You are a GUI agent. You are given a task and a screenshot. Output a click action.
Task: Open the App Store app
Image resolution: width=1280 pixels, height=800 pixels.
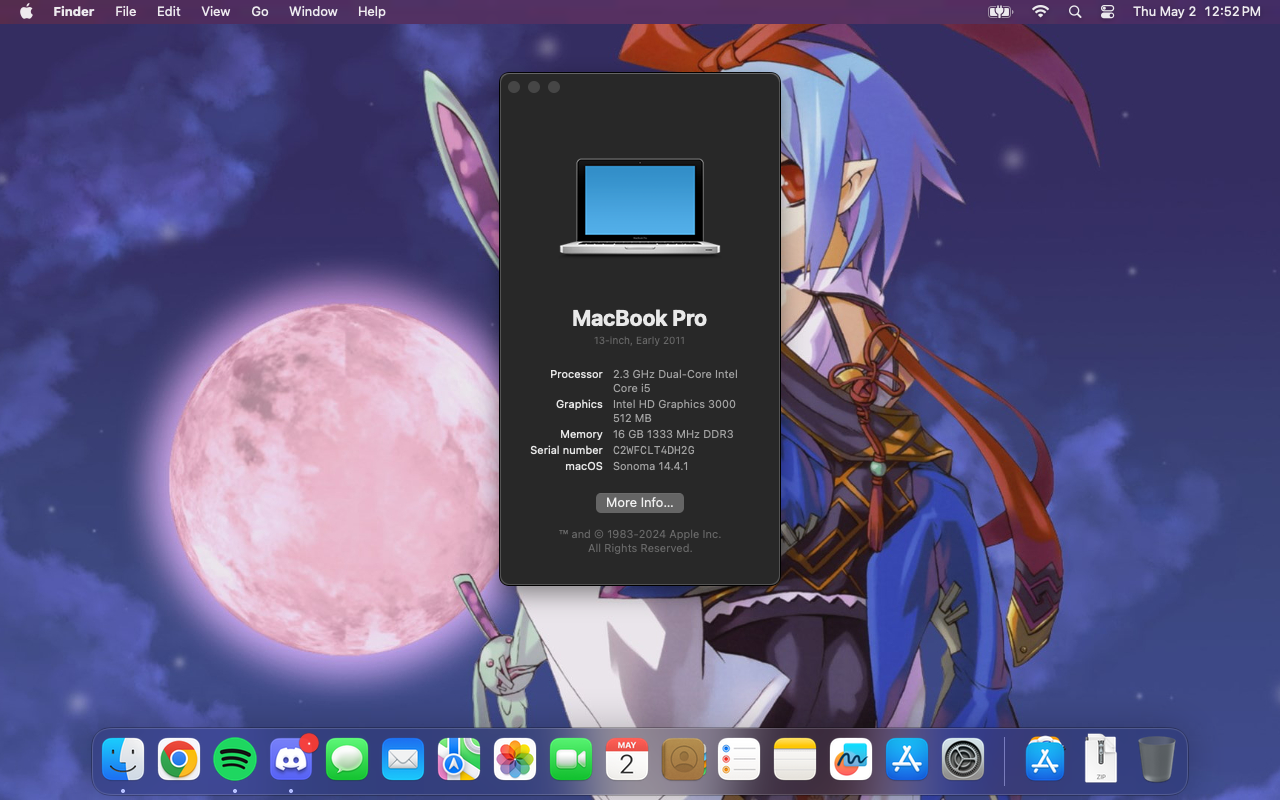point(907,760)
